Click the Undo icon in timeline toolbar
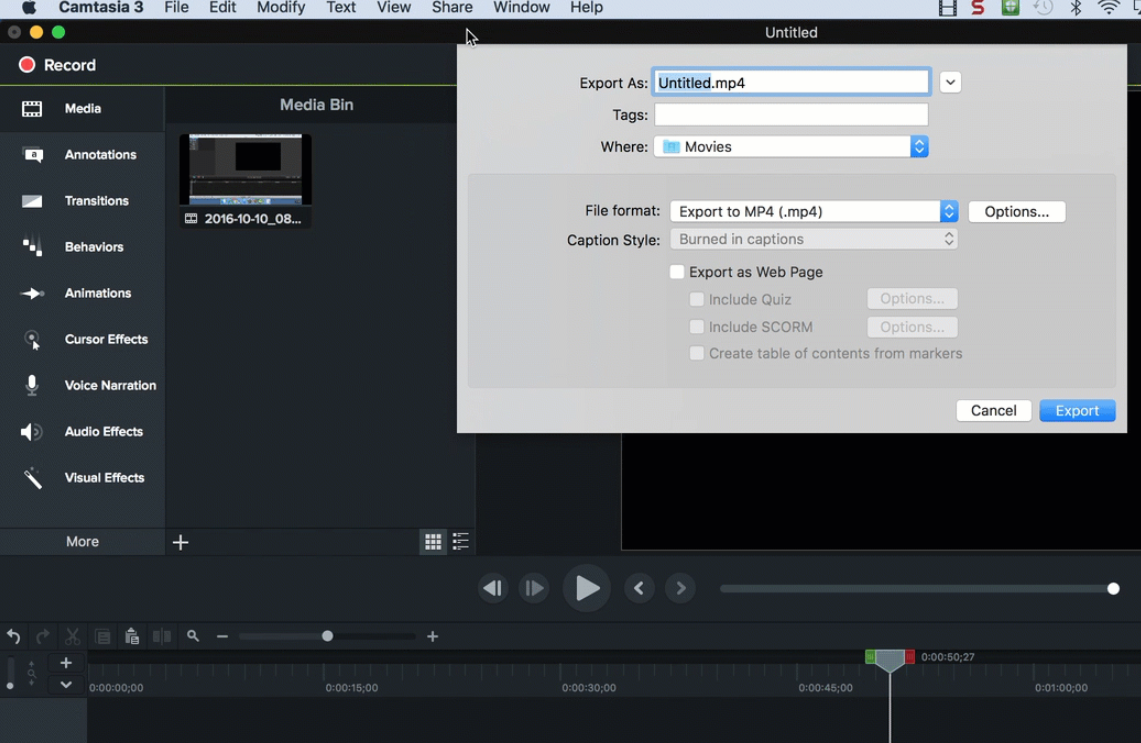Viewport: 1141px width, 743px height. point(14,637)
